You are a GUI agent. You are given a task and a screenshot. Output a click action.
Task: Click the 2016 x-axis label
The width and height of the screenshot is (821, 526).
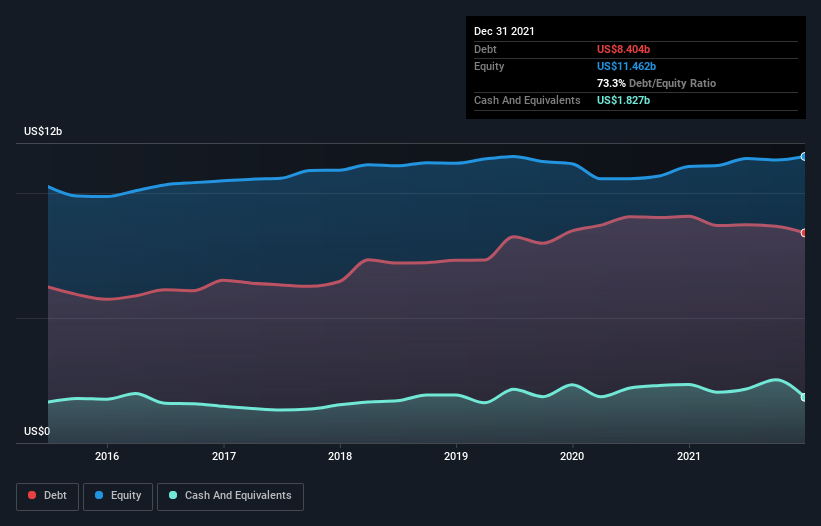click(x=107, y=456)
